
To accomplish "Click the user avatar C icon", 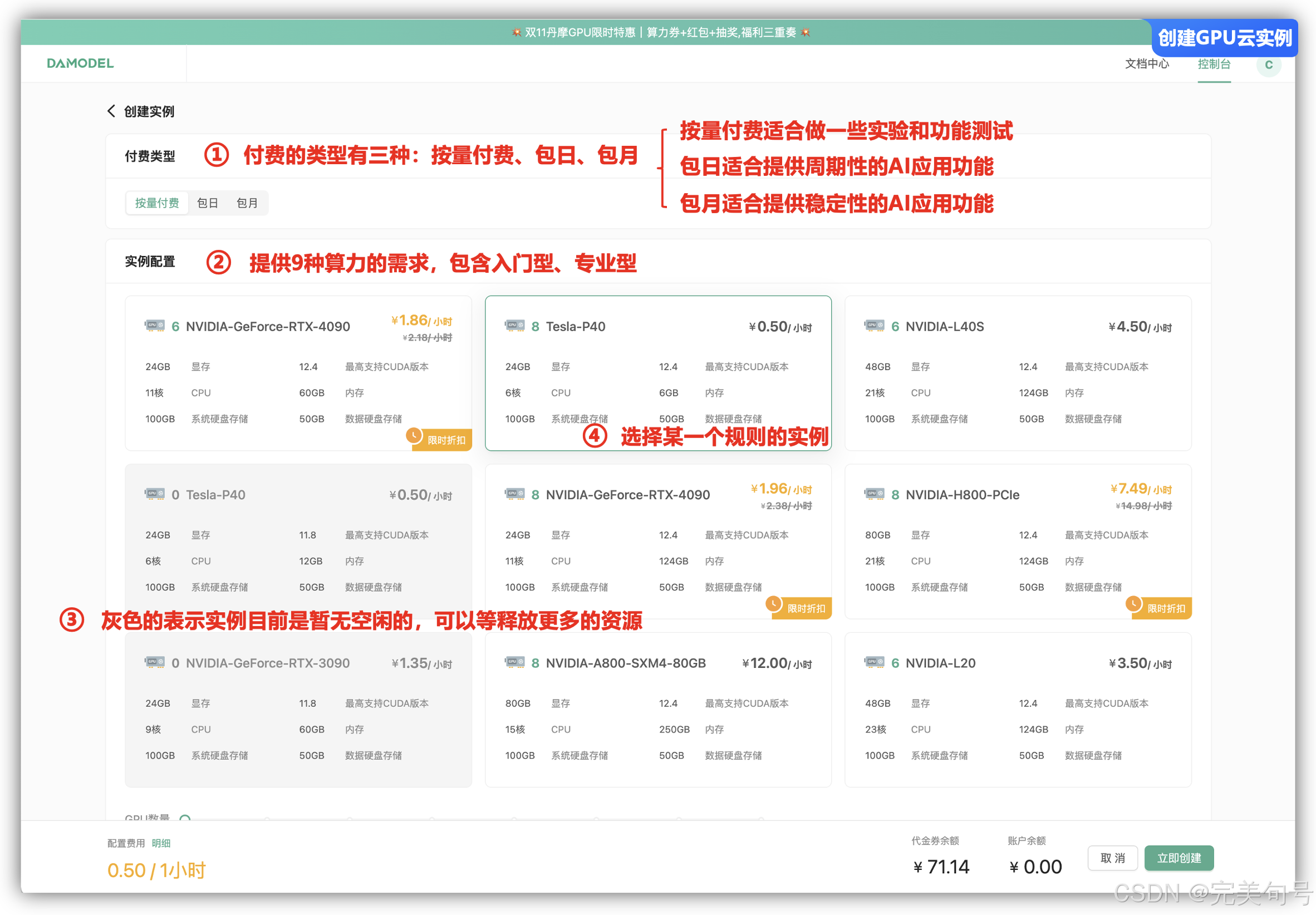I will tap(1268, 65).
